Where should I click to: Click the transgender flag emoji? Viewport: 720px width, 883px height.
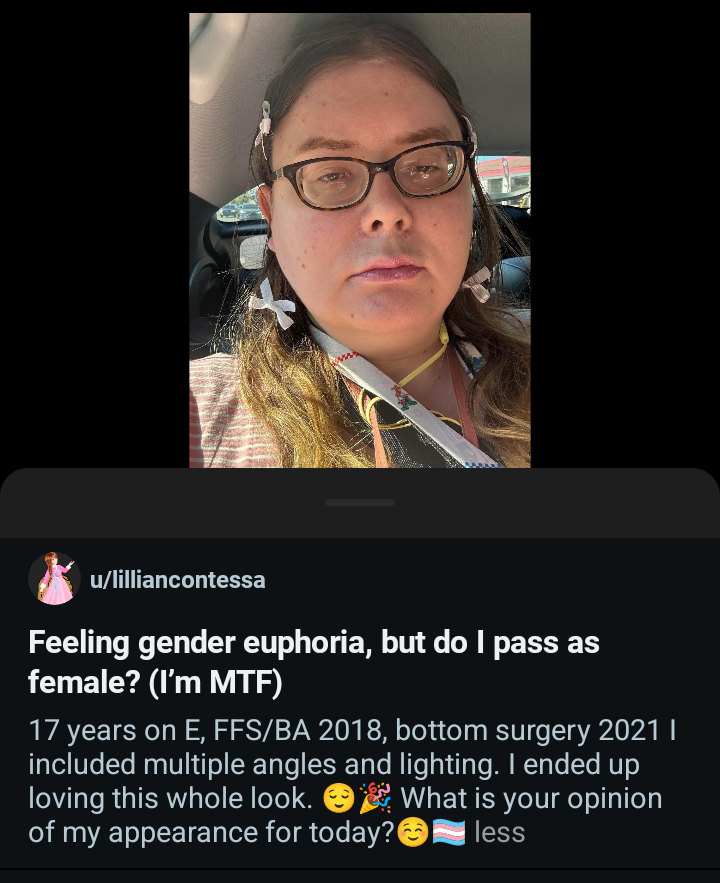[x=449, y=832]
